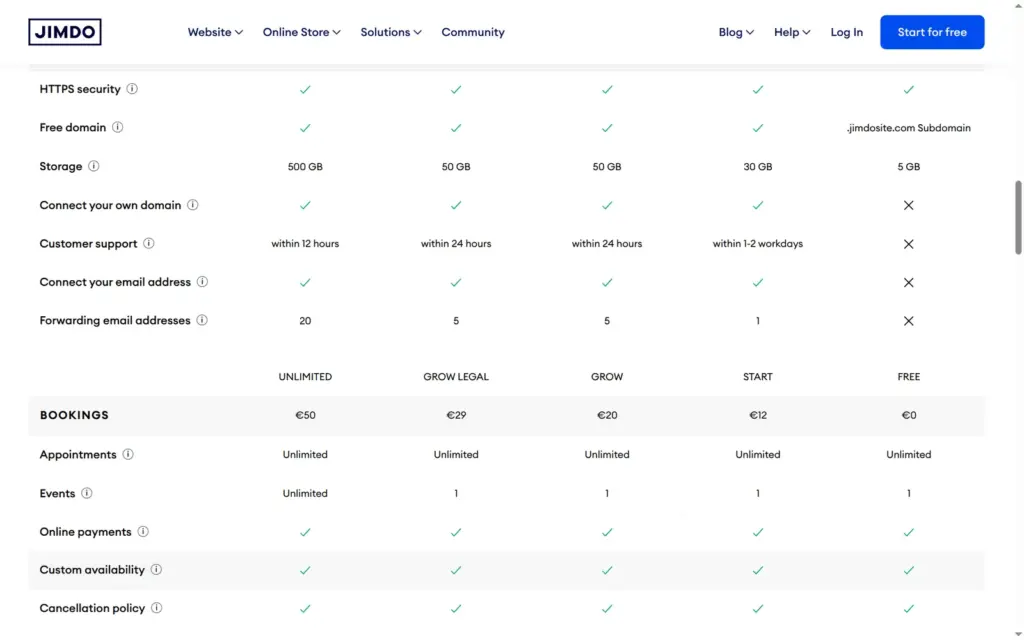Click 'HTTPS security' row label
Screen dimensions: 1024x640
click(x=80, y=89)
